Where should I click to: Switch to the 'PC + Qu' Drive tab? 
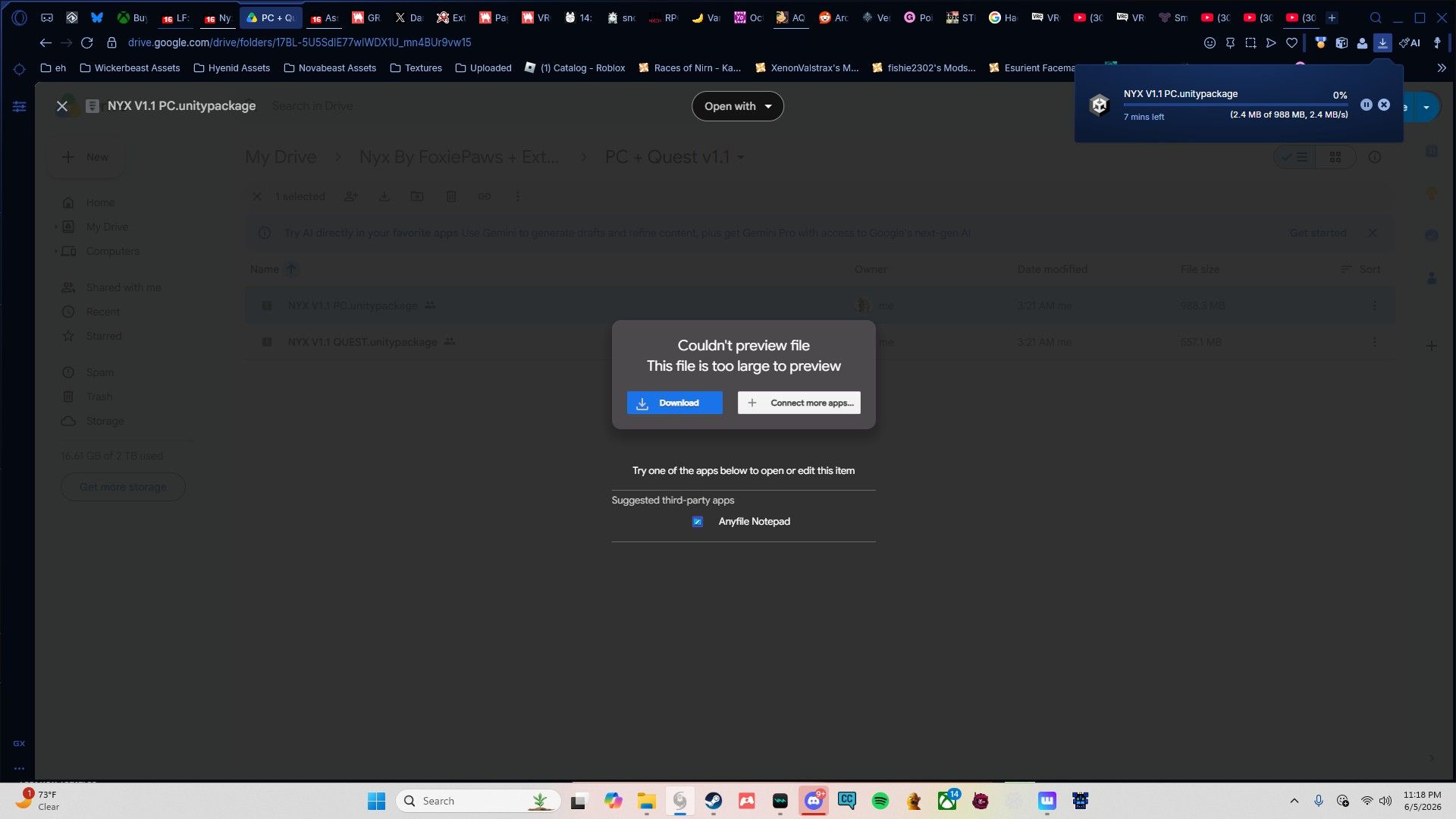(271, 17)
